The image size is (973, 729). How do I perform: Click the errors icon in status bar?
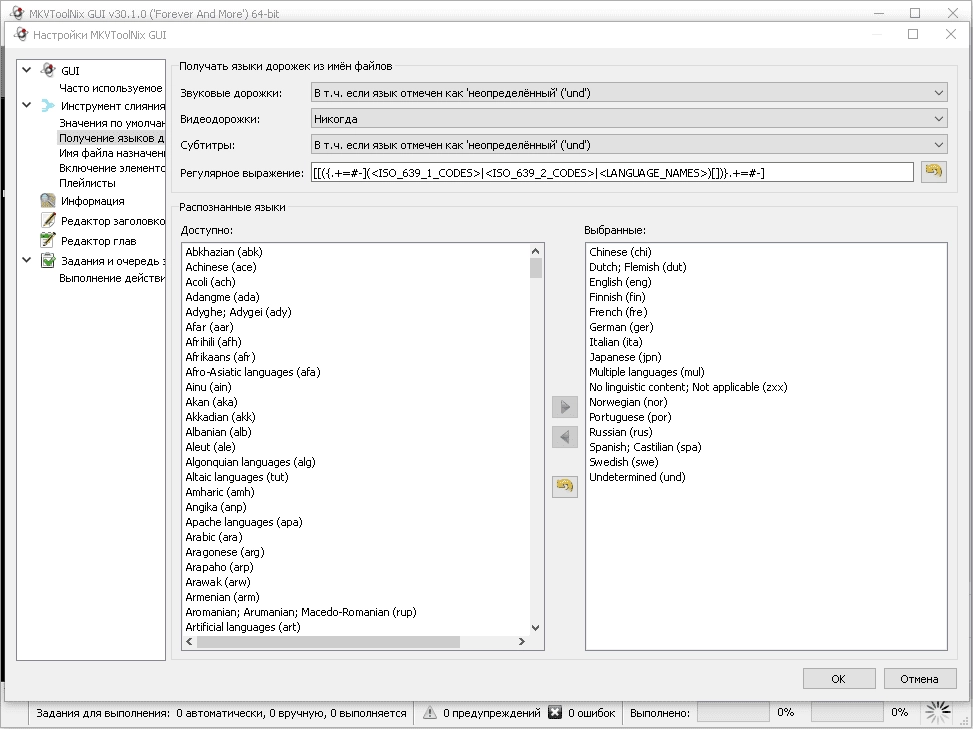(x=555, y=713)
